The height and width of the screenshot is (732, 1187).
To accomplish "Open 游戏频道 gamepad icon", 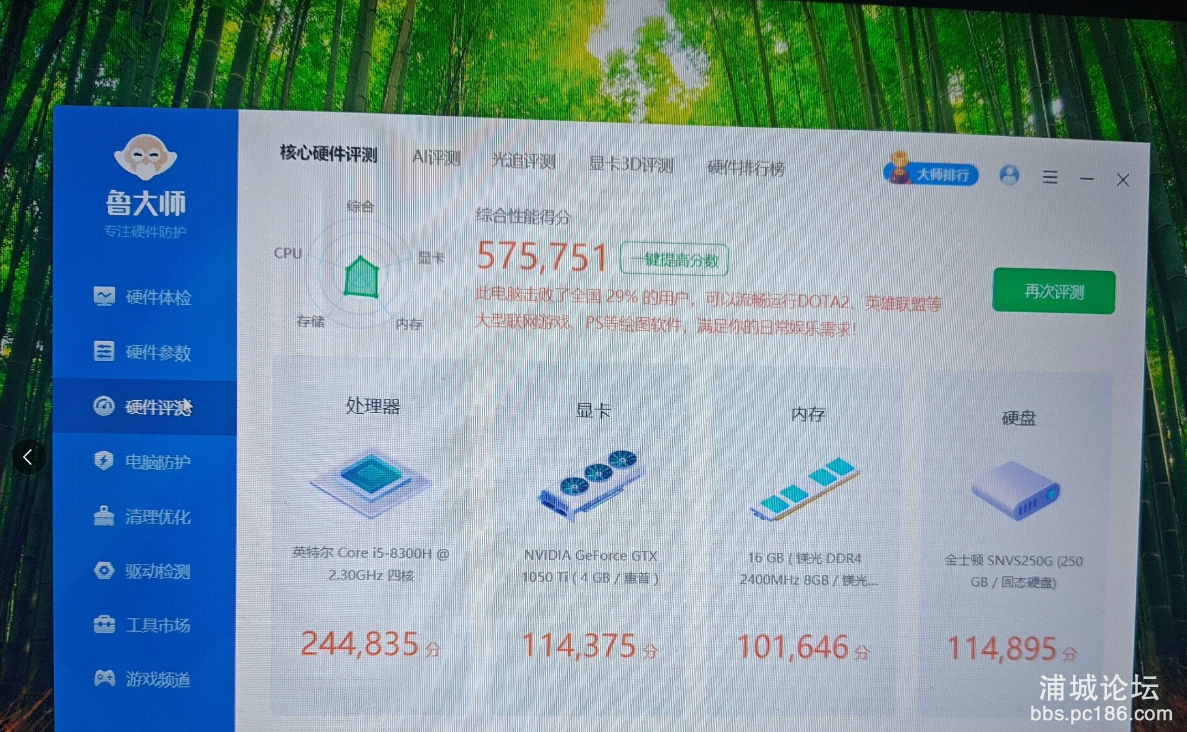I will pyautogui.click(x=104, y=679).
